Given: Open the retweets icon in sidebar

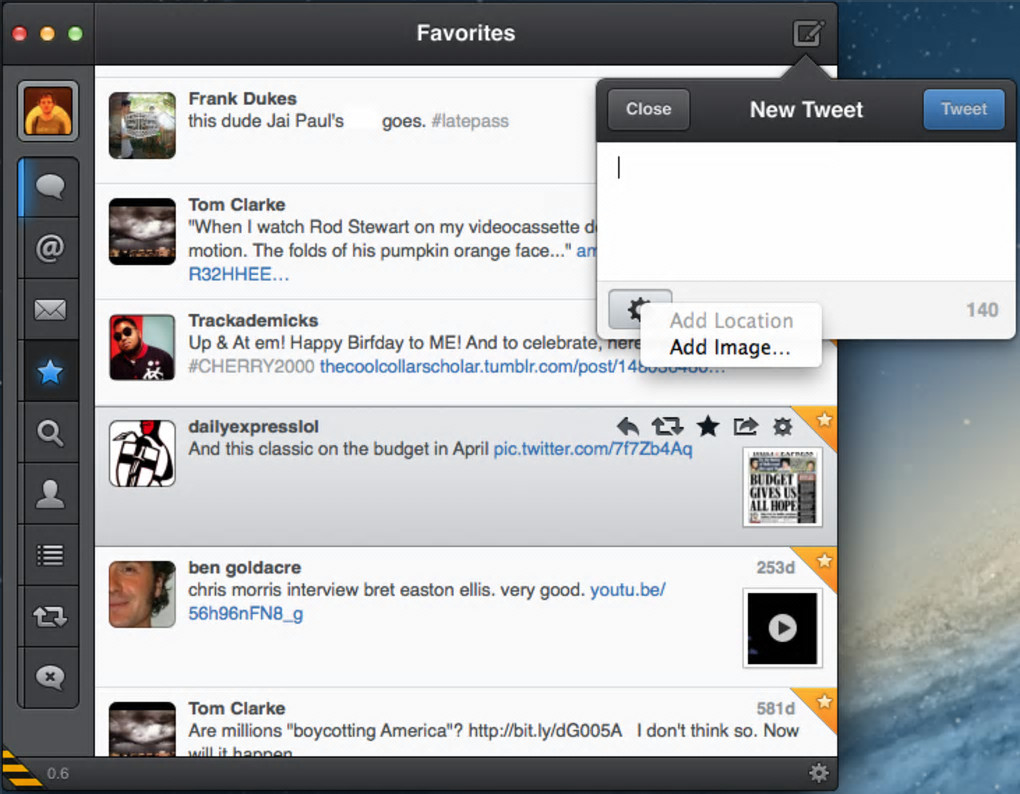Looking at the screenshot, I should [x=50, y=616].
